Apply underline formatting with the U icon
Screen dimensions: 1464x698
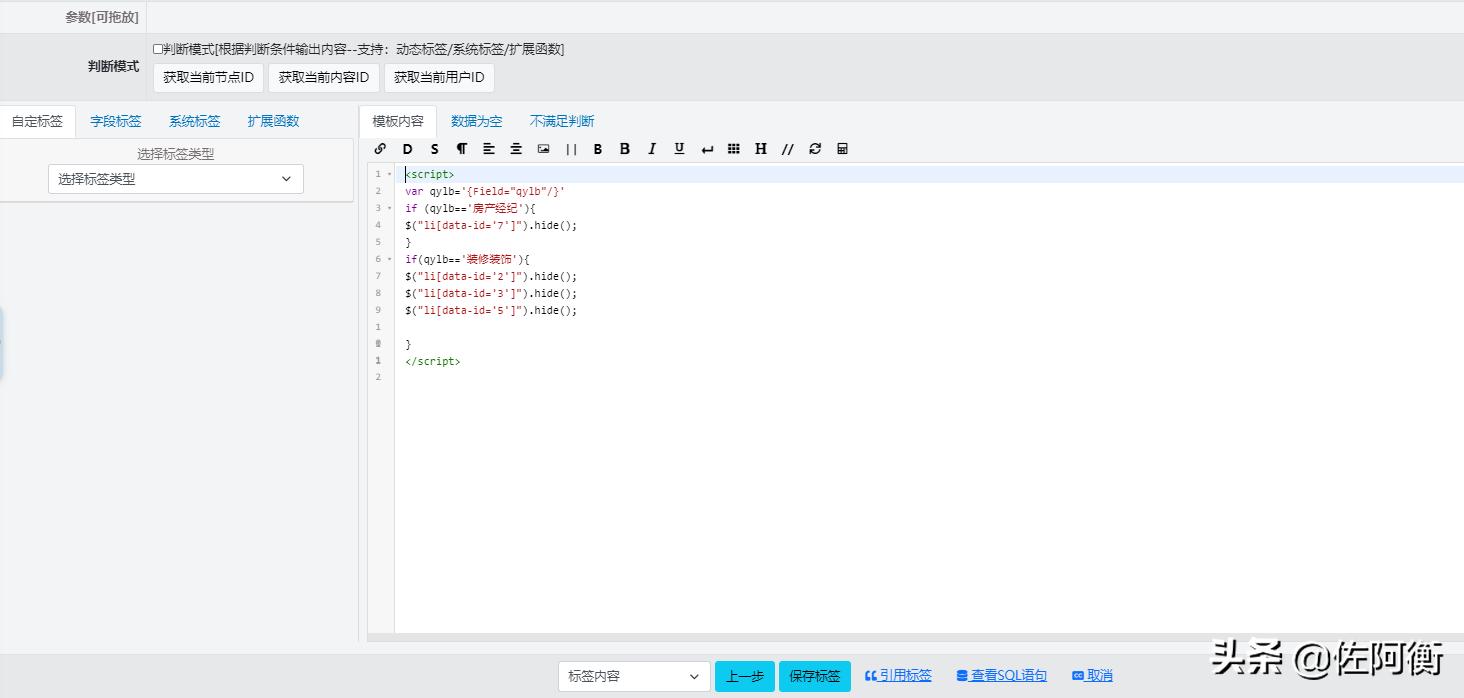[x=678, y=148]
